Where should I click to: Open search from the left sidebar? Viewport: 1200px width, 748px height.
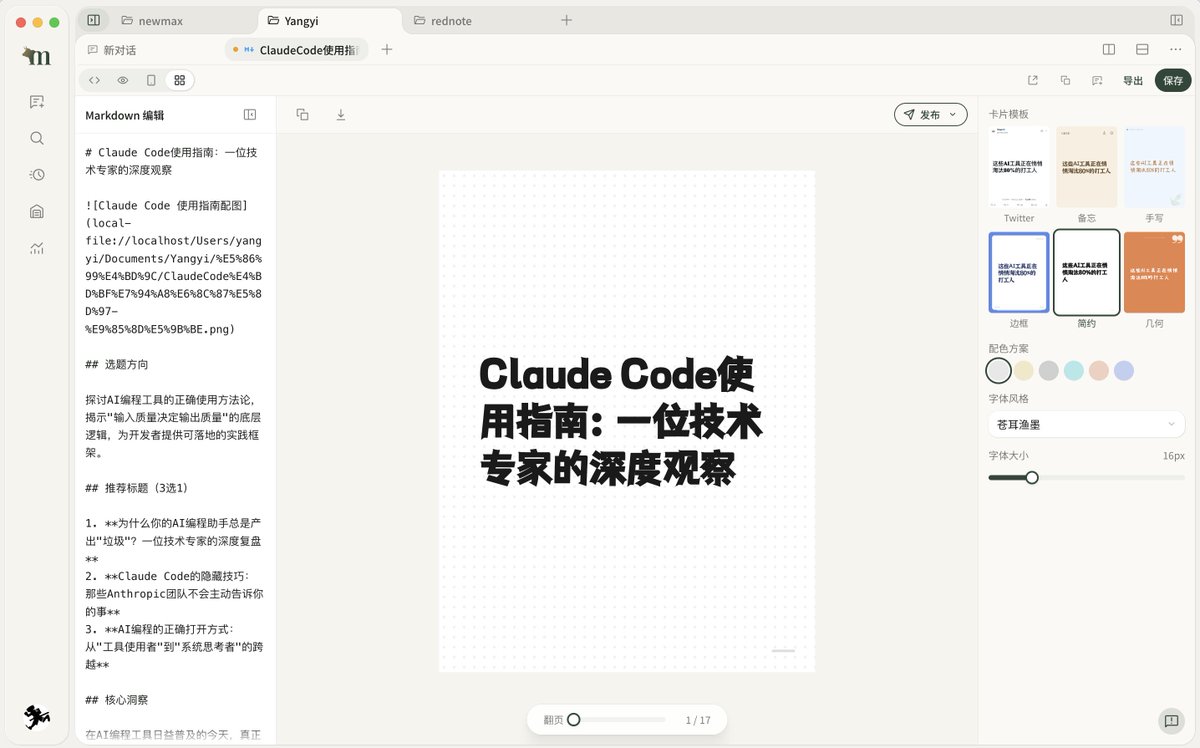click(37, 138)
